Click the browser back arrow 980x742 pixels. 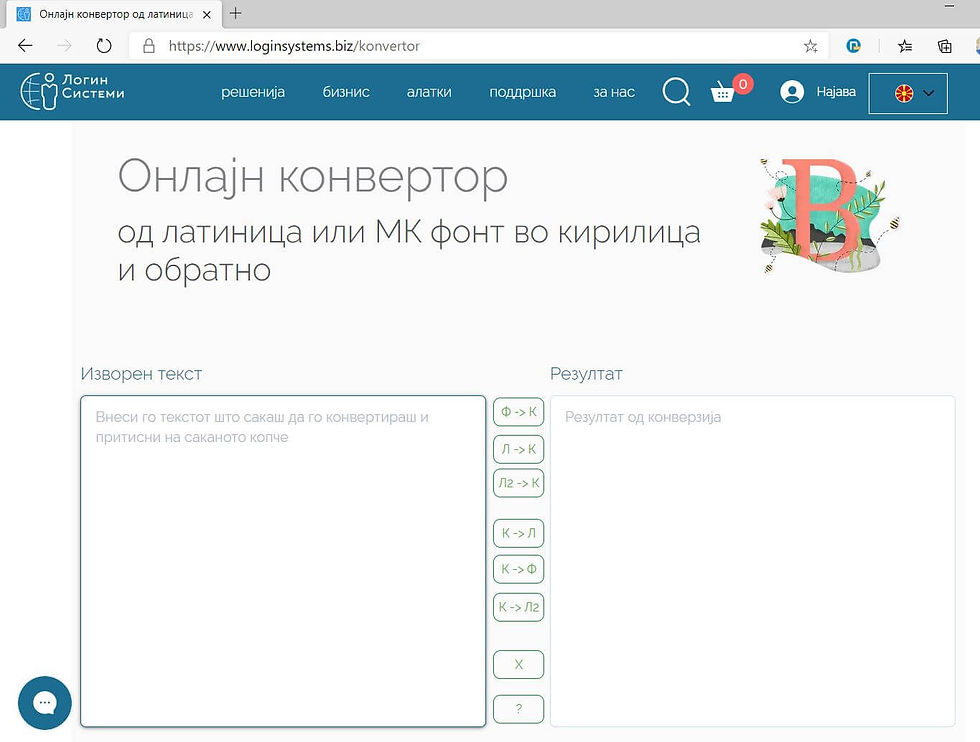coord(24,45)
